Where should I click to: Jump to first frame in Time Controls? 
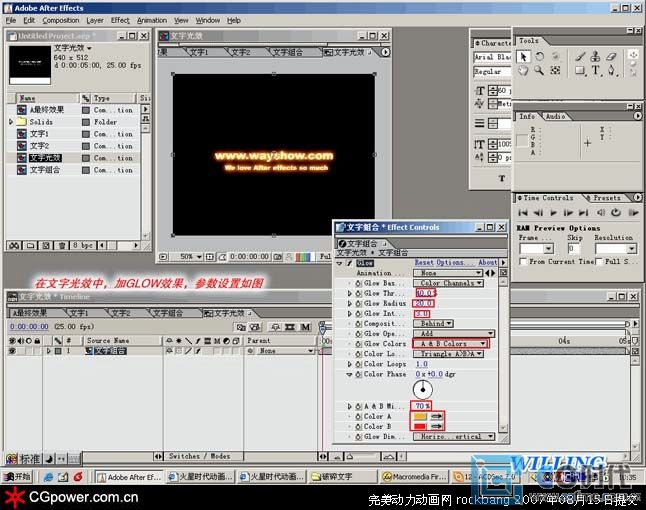click(523, 213)
